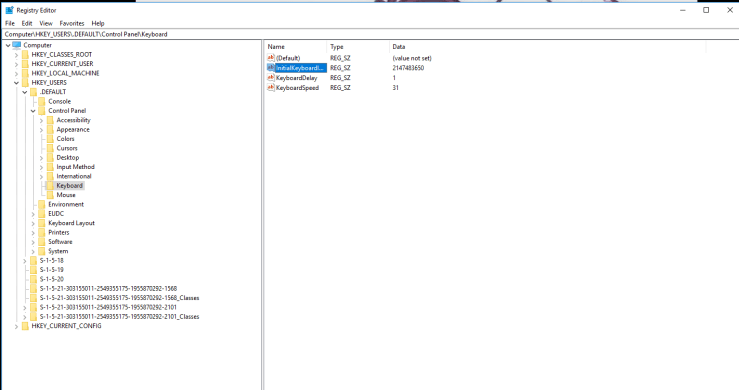Expand the Accessibility key arrow
The width and height of the screenshot is (739, 390).
click(41, 120)
